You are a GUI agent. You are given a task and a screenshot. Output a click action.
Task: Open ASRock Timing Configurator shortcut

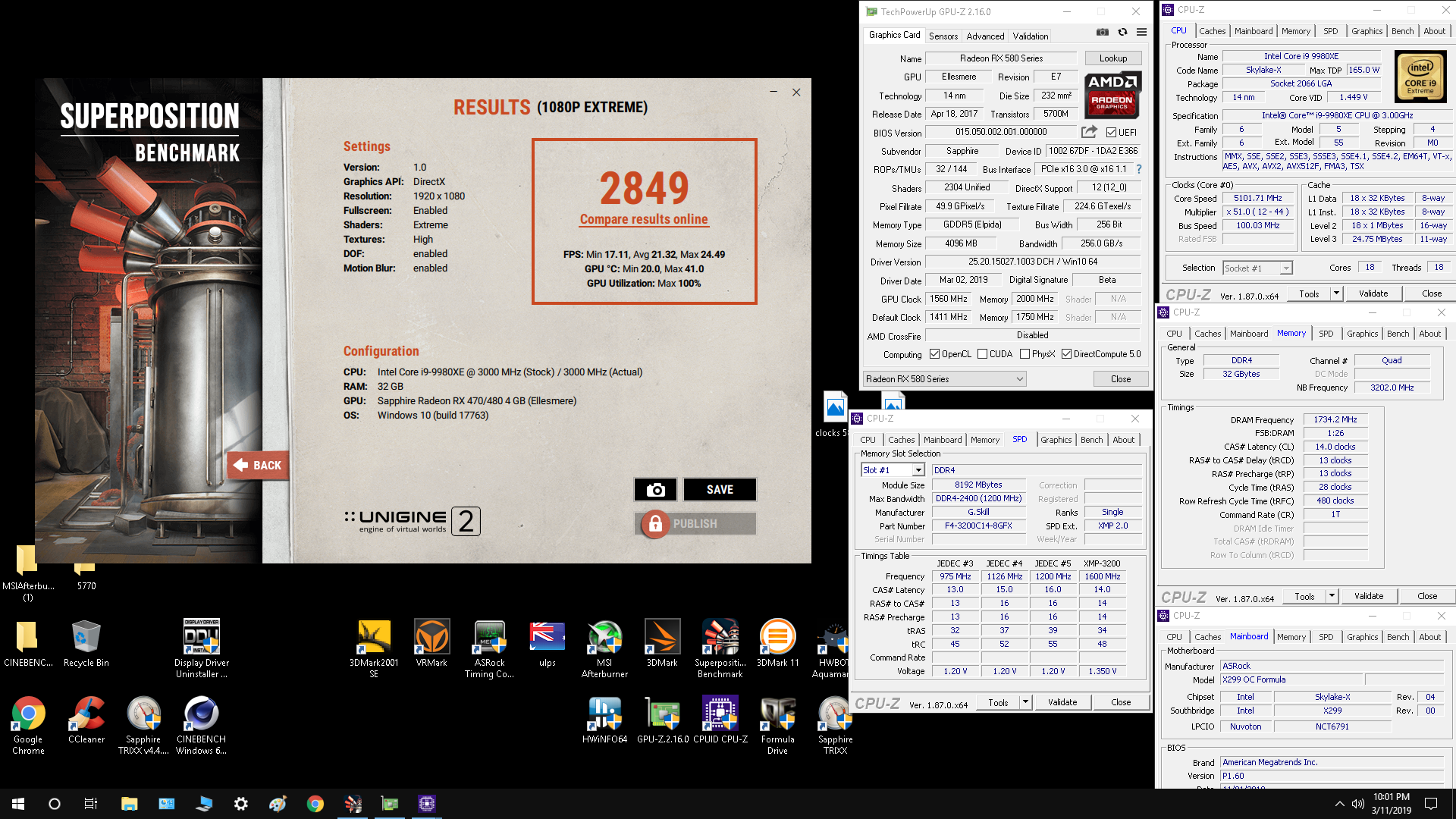(x=489, y=648)
